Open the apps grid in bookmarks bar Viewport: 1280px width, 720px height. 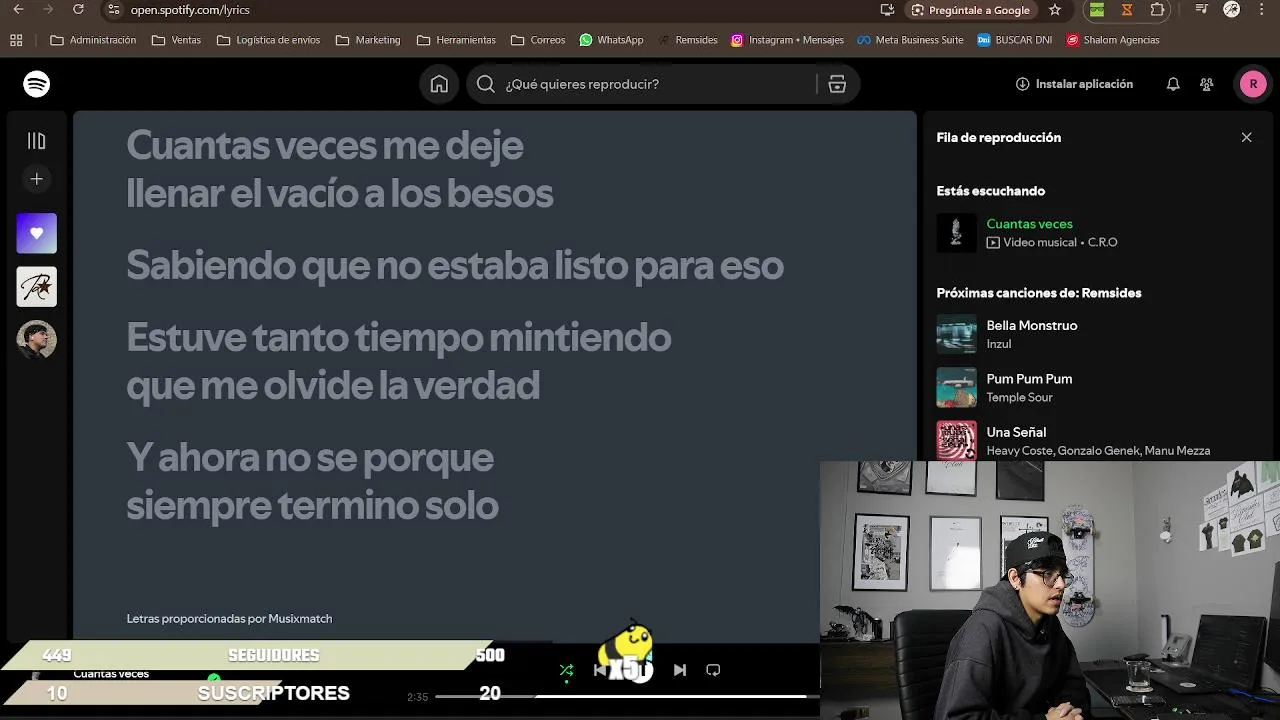point(16,40)
